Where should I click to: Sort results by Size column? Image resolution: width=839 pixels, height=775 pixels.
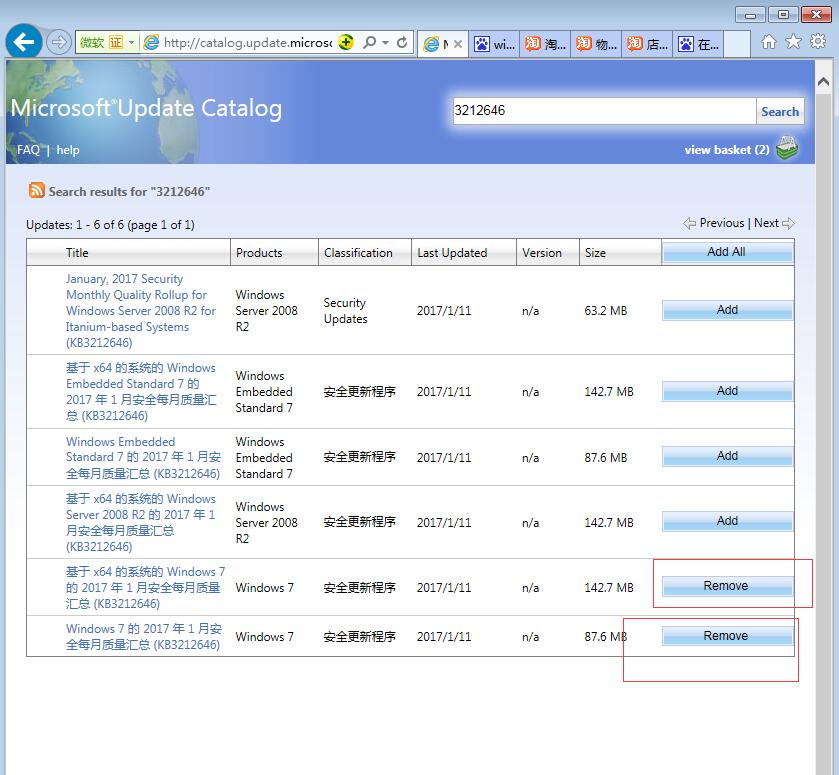(595, 253)
